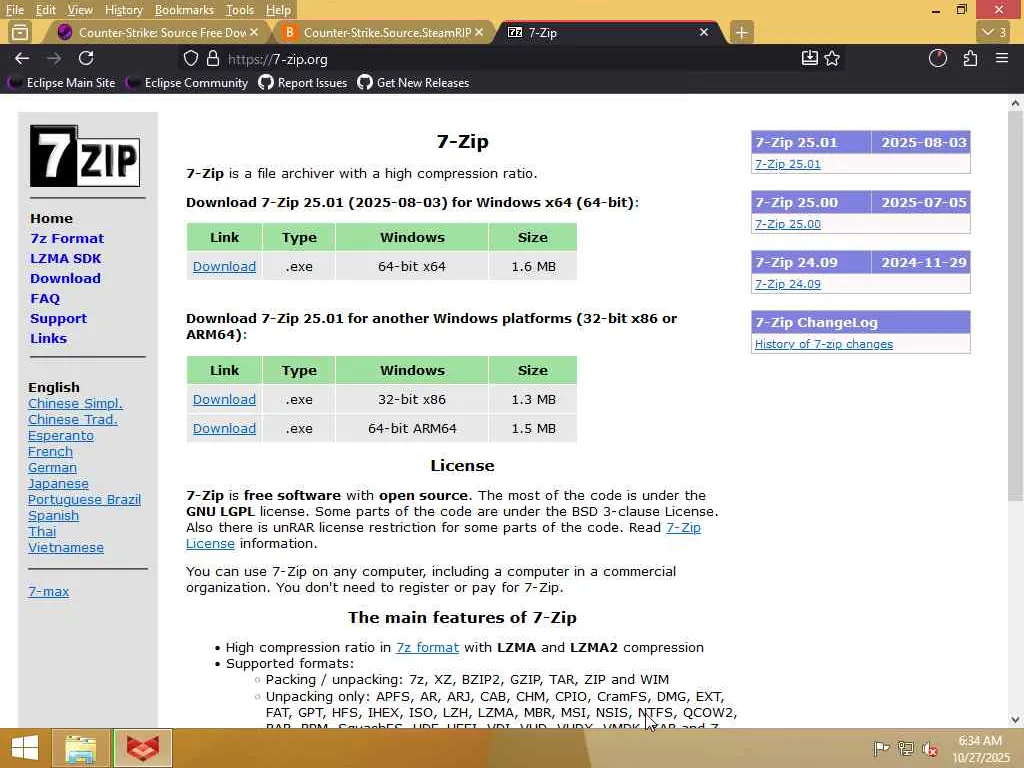Go to the Download sidebar page
Image resolution: width=1024 pixels, height=768 pixels.
pos(65,278)
